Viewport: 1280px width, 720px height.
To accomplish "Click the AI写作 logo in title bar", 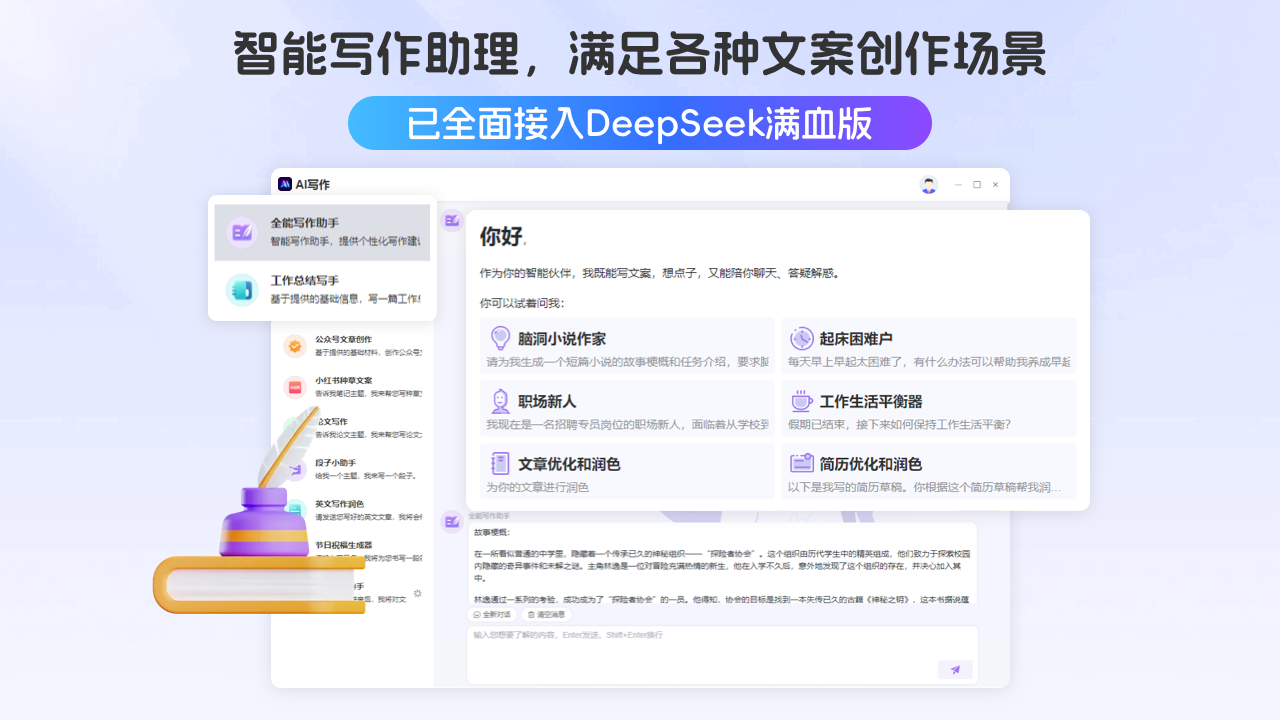I will point(285,184).
